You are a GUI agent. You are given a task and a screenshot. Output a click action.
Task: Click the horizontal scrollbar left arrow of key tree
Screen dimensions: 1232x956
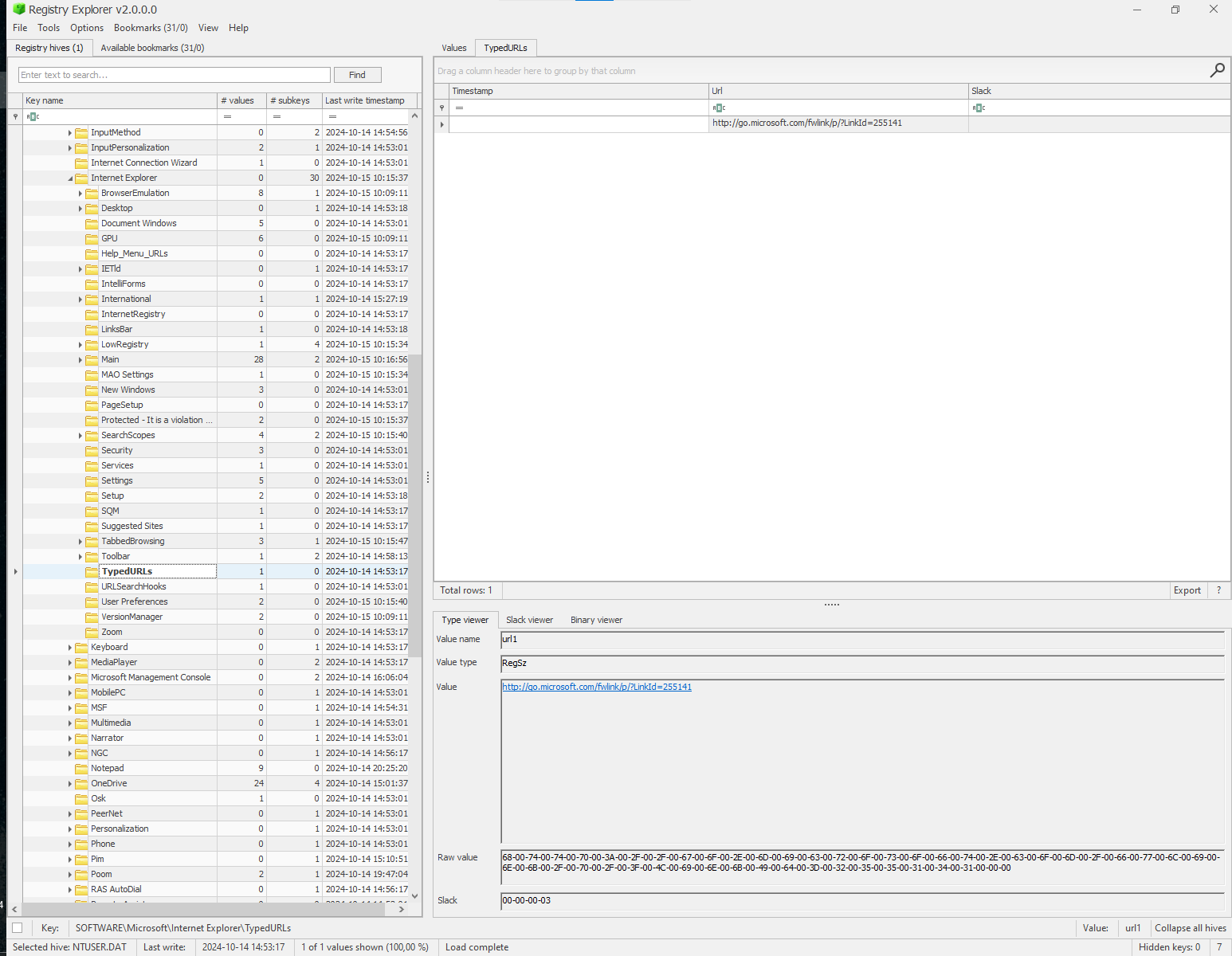pyautogui.click(x=14, y=908)
